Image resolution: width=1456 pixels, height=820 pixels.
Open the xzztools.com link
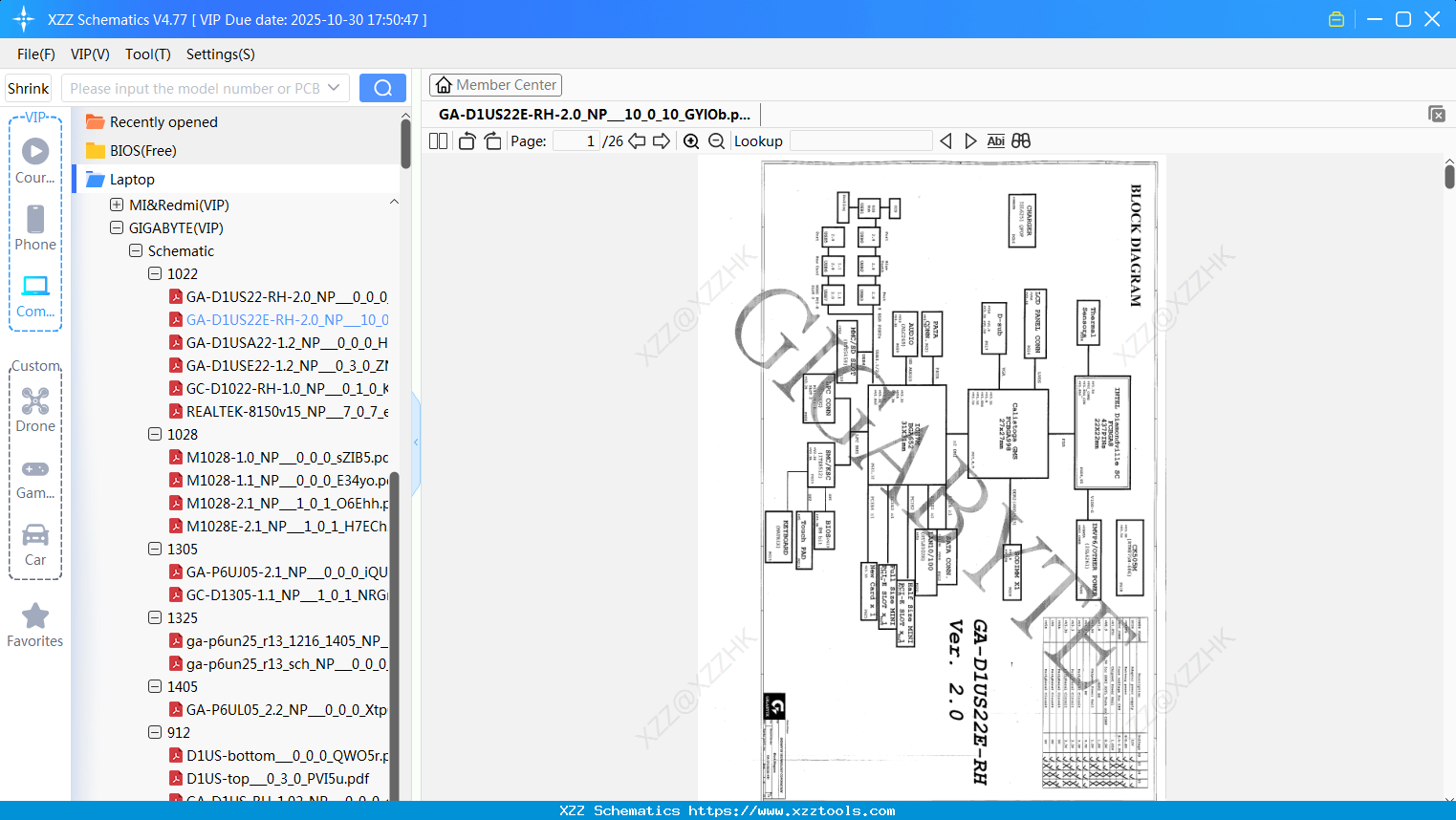pos(792,810)
